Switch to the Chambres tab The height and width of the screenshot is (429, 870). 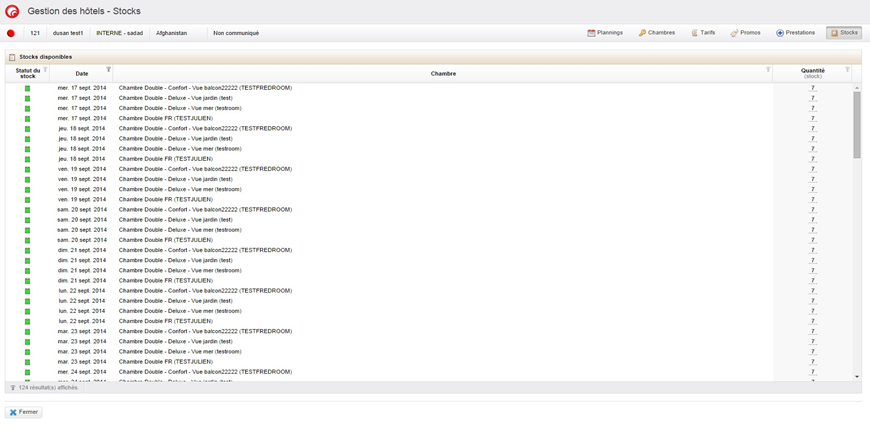[657, 33]
